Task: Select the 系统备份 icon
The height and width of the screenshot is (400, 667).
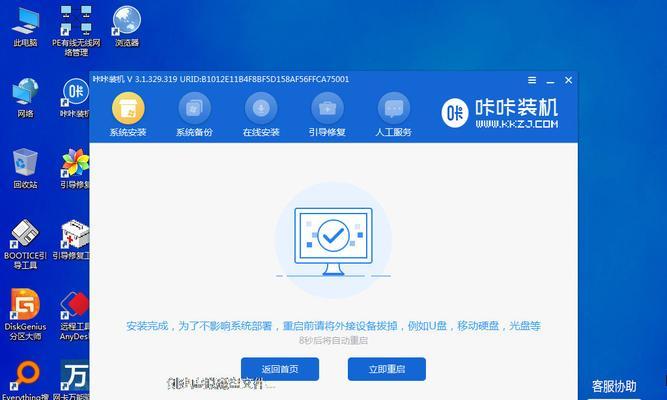Action: coord(194,109)
